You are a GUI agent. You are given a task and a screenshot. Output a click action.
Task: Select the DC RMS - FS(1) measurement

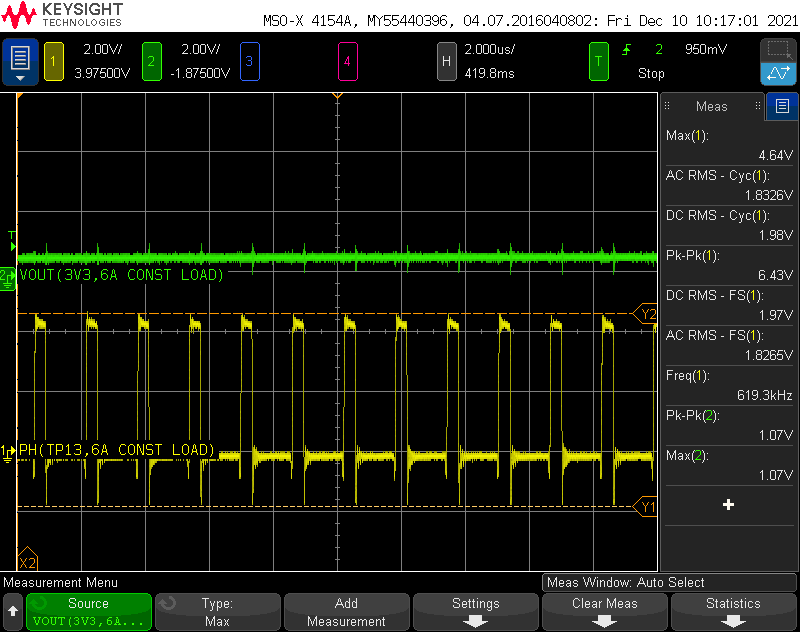[729, 306]
